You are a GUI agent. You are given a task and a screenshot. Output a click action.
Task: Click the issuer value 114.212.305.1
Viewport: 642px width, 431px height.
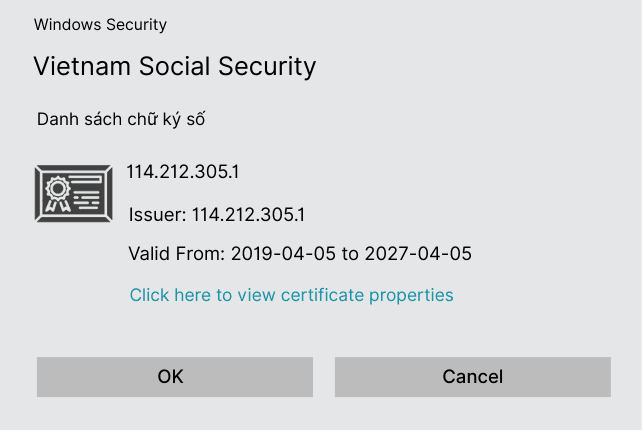249,215
